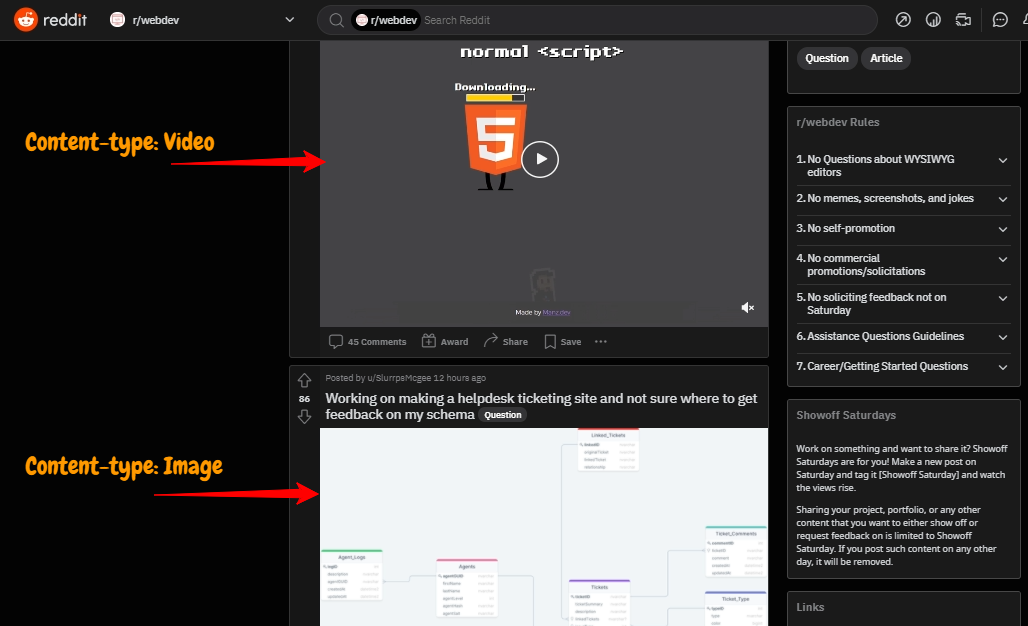Downvote the helpdesk ticketing site post
Screen dimensions: 1028x626
coord(304,417)
